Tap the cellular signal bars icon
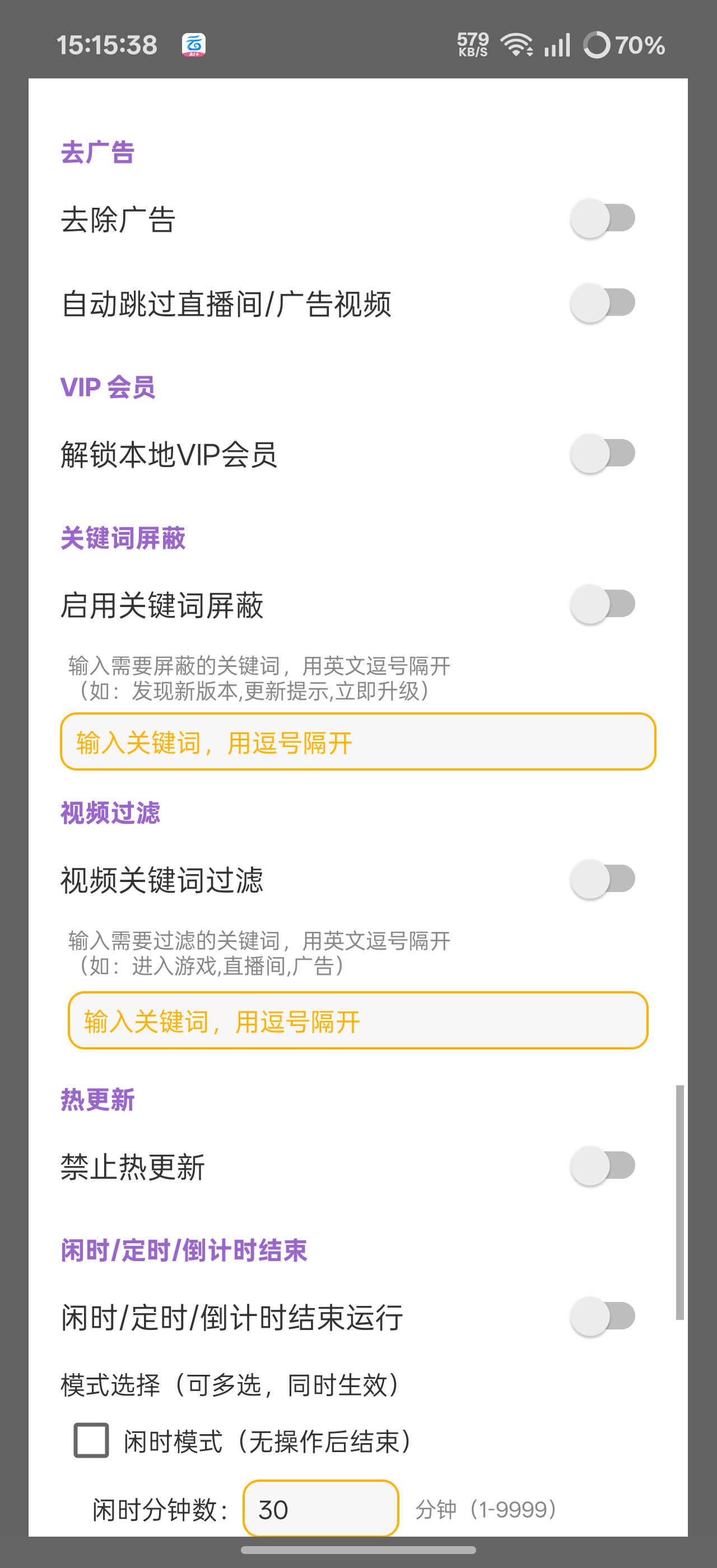 point(557,45)
